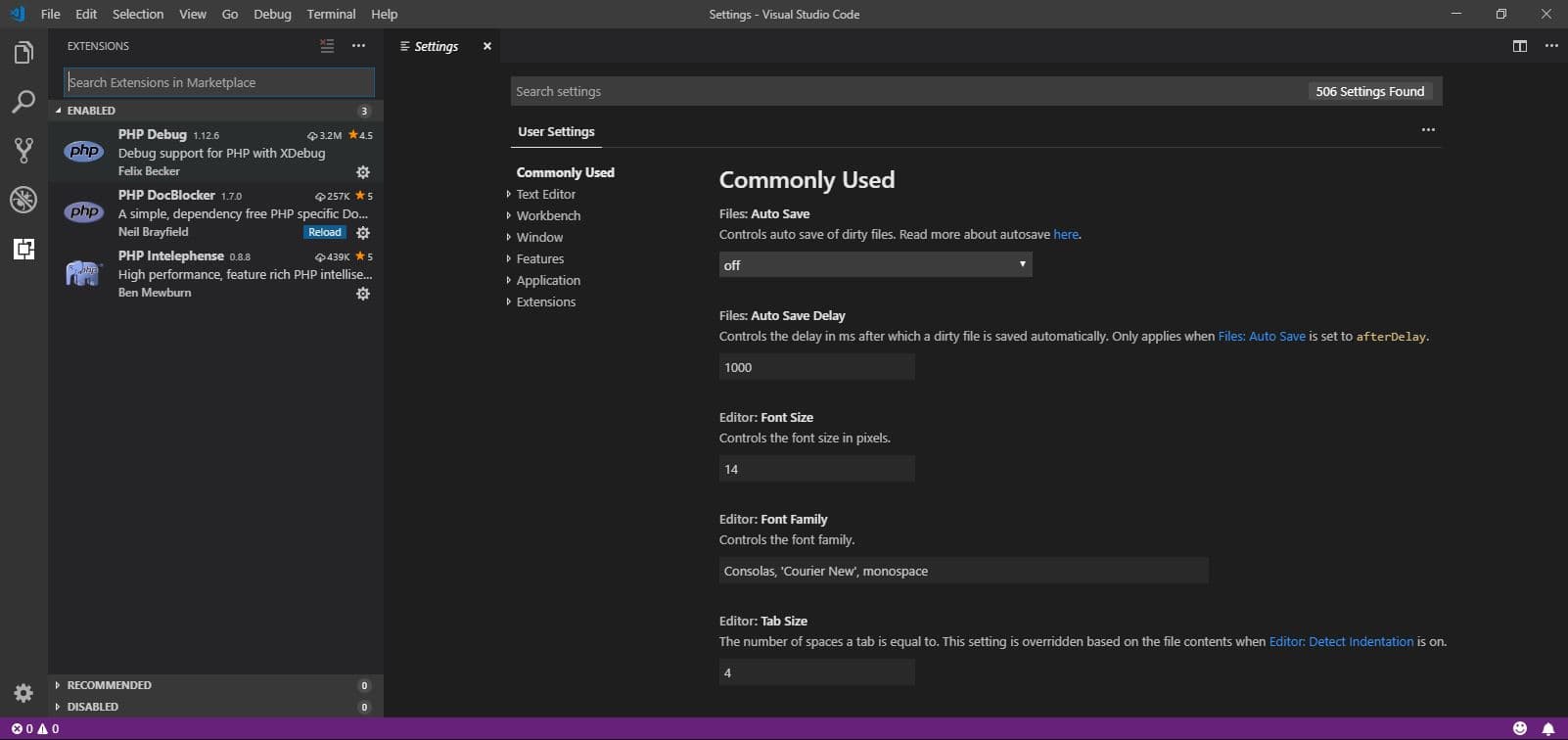
Task: Open the Debug view in activity bar
Action: [x=23, y=200]
